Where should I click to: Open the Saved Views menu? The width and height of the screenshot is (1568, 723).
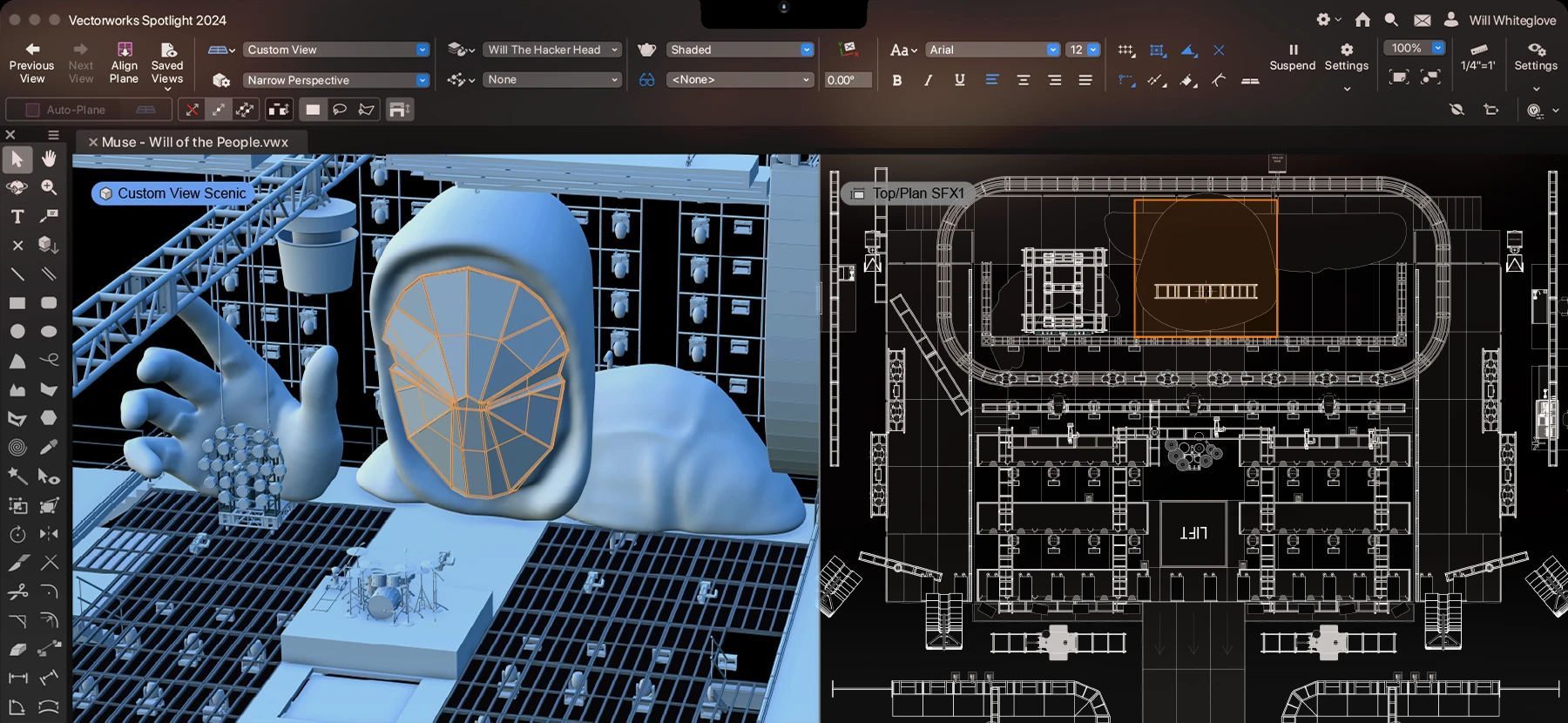(x=167, y=64)
